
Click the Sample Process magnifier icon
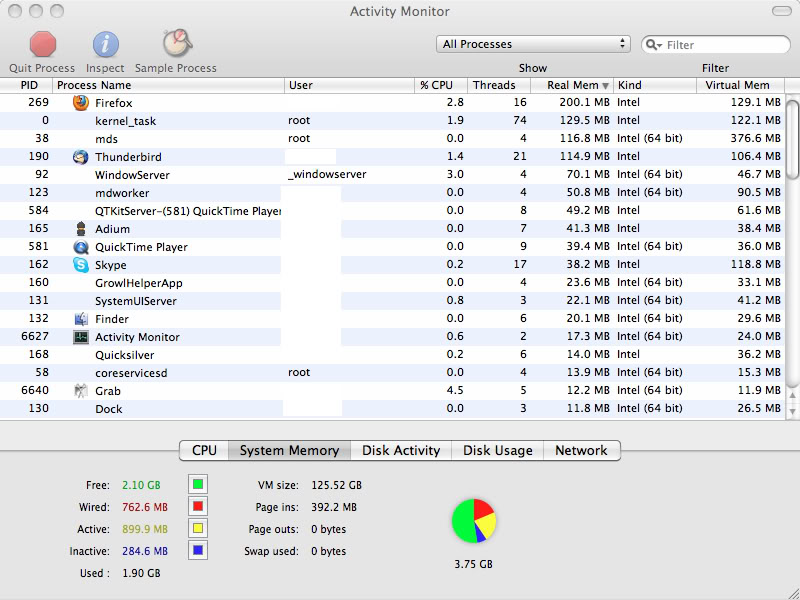click(177, 43)
